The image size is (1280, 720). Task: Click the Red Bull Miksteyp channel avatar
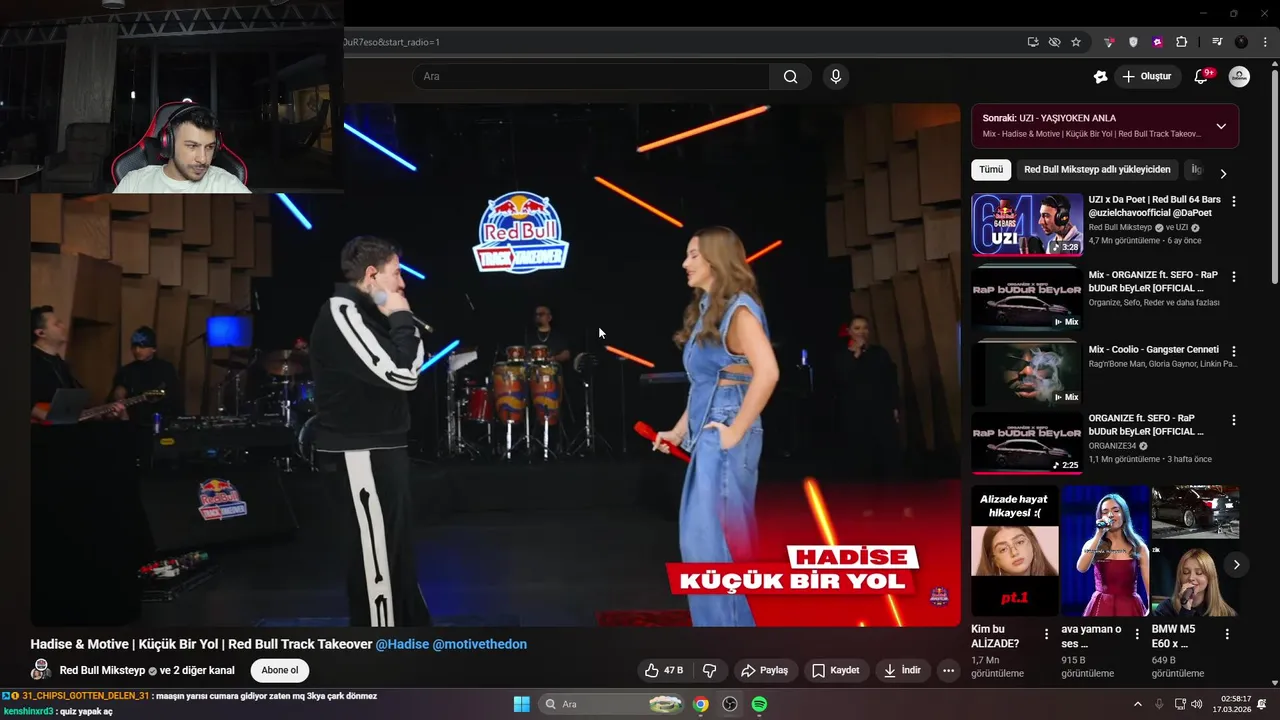(41, 670)
